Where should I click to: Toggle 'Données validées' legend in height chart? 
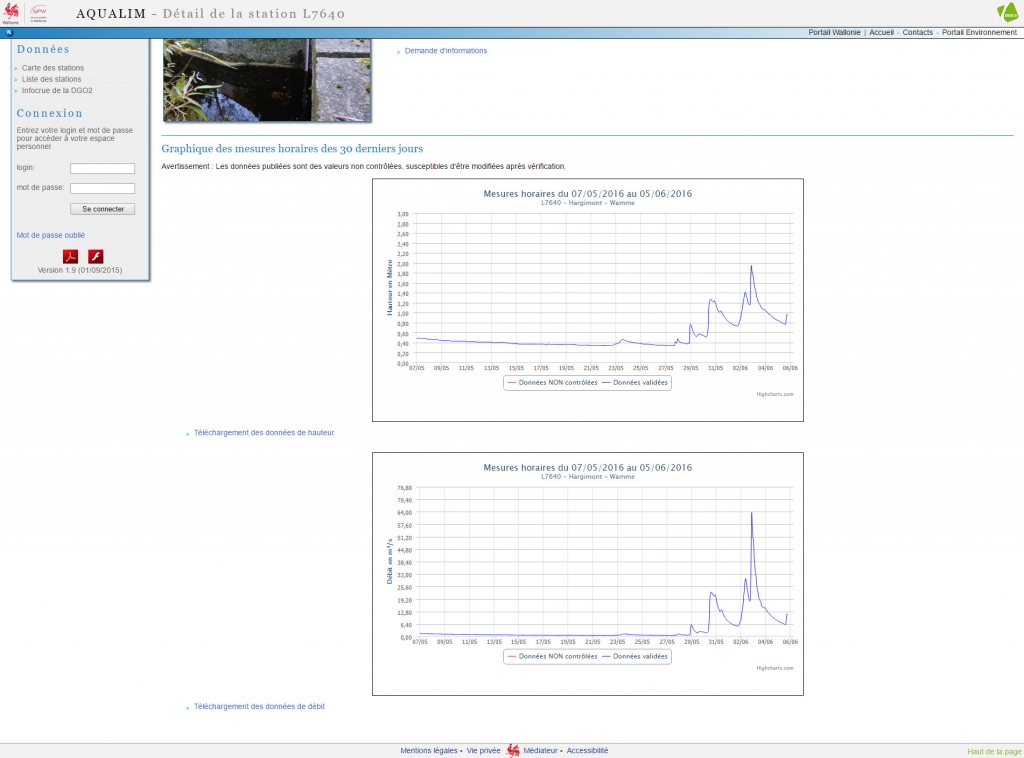[x=640, y=382]
